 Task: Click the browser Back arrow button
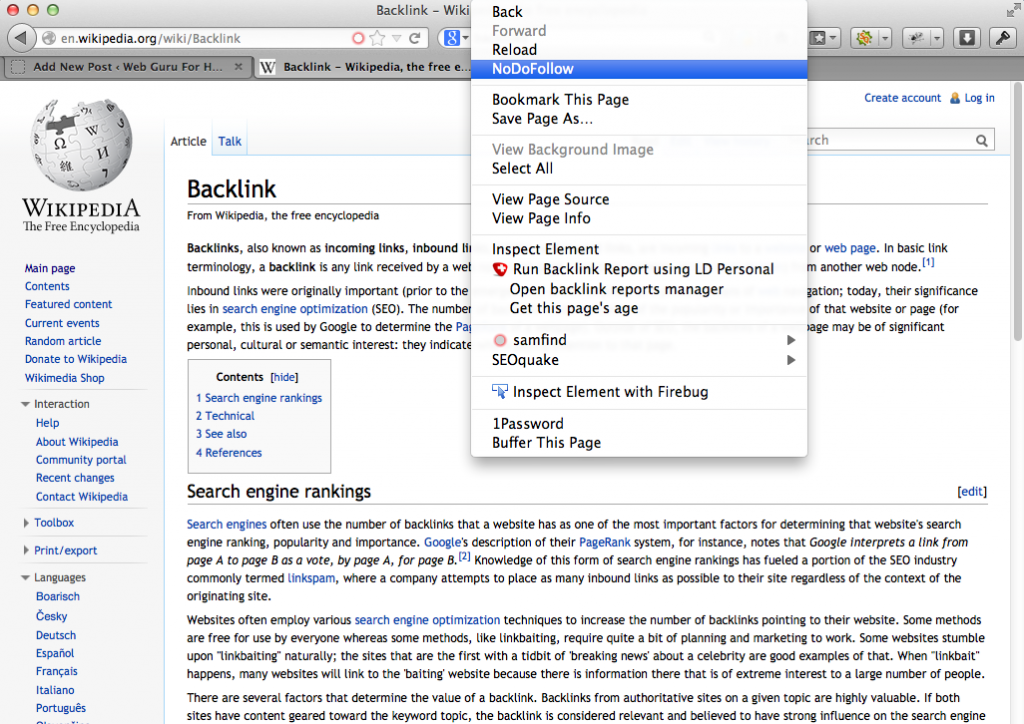point(21,38)
